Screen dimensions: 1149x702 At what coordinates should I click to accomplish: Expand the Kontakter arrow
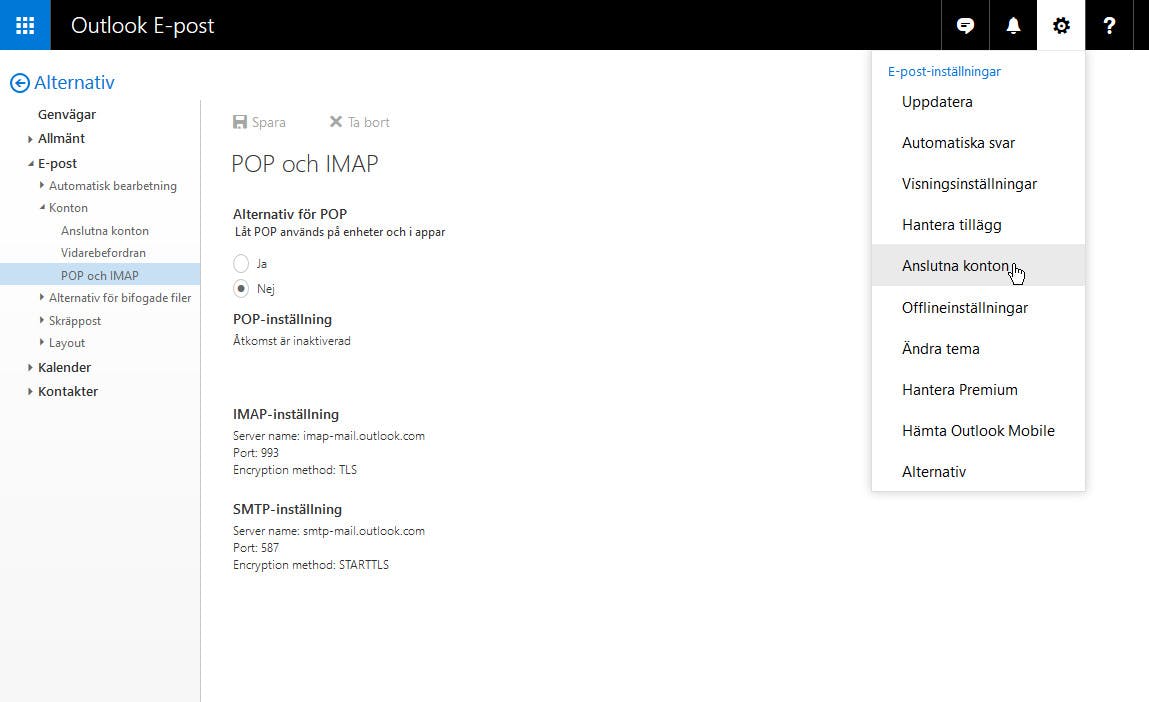tap(30, 391)
